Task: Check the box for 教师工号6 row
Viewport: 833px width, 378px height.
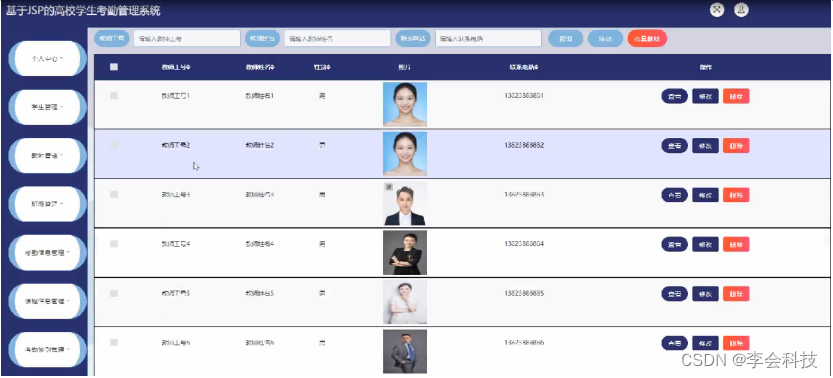Action: (x=114, y=342)
